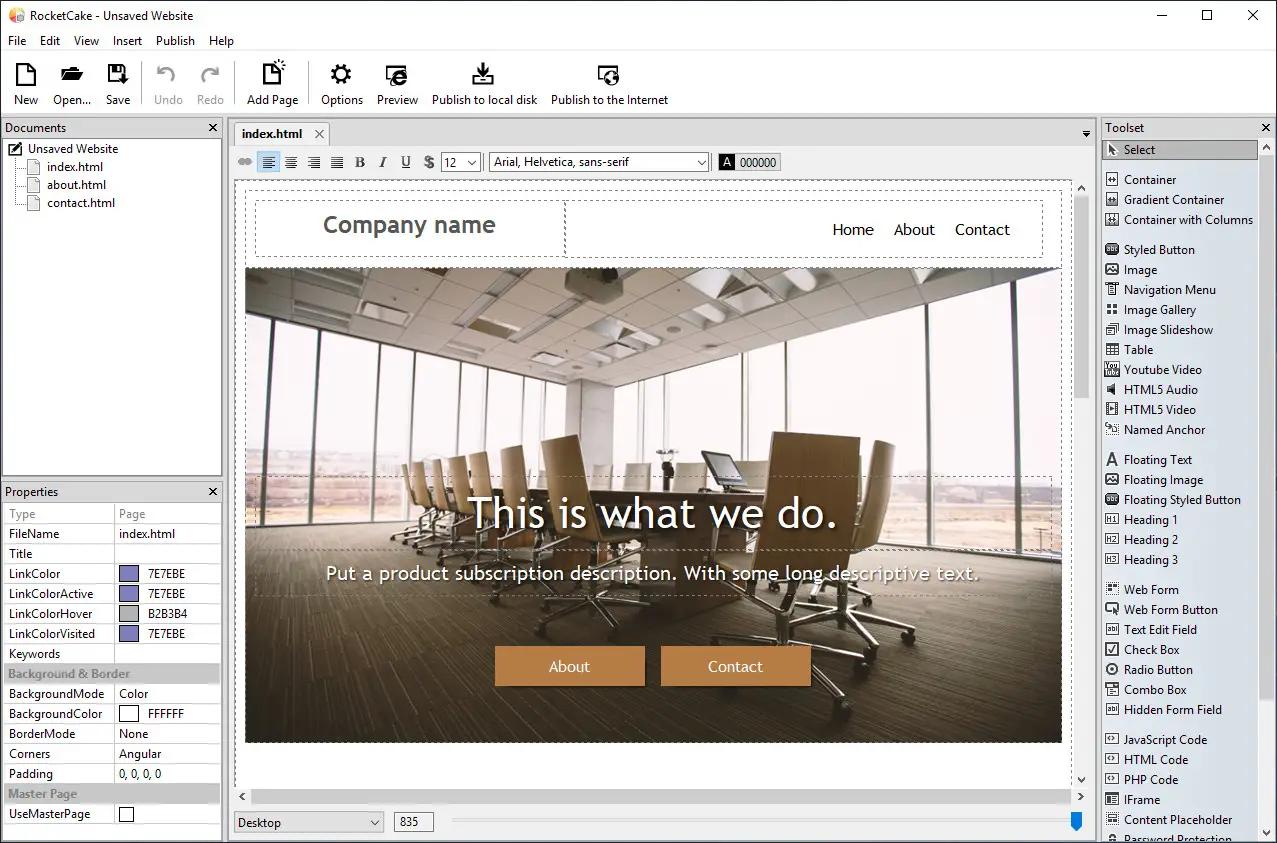Click Publish to local disk icon
The width and height of the screenshot is (1277, 843).
click(x=484, y=83)
